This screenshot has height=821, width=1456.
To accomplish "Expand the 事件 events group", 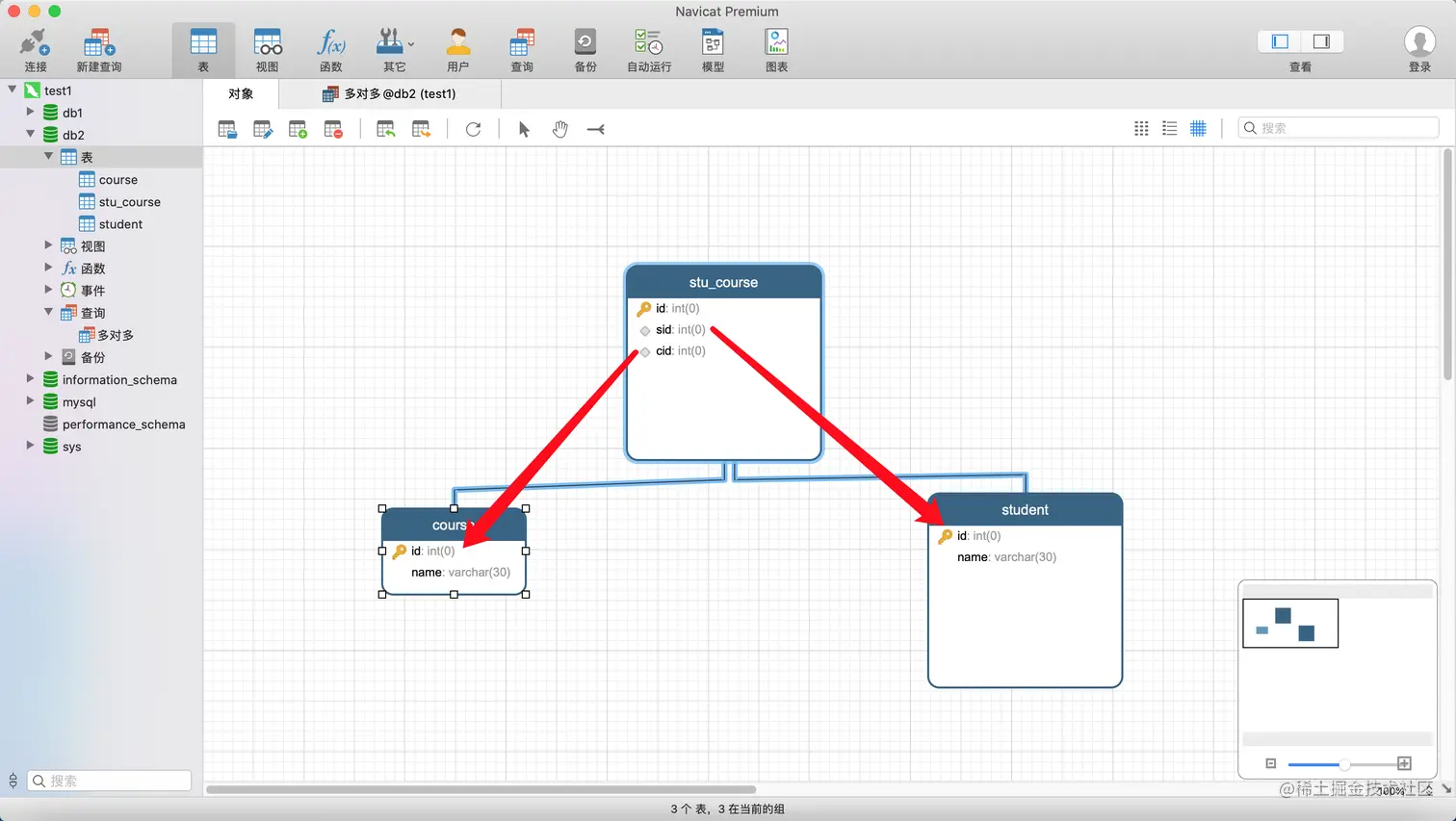I will [48, 290].
